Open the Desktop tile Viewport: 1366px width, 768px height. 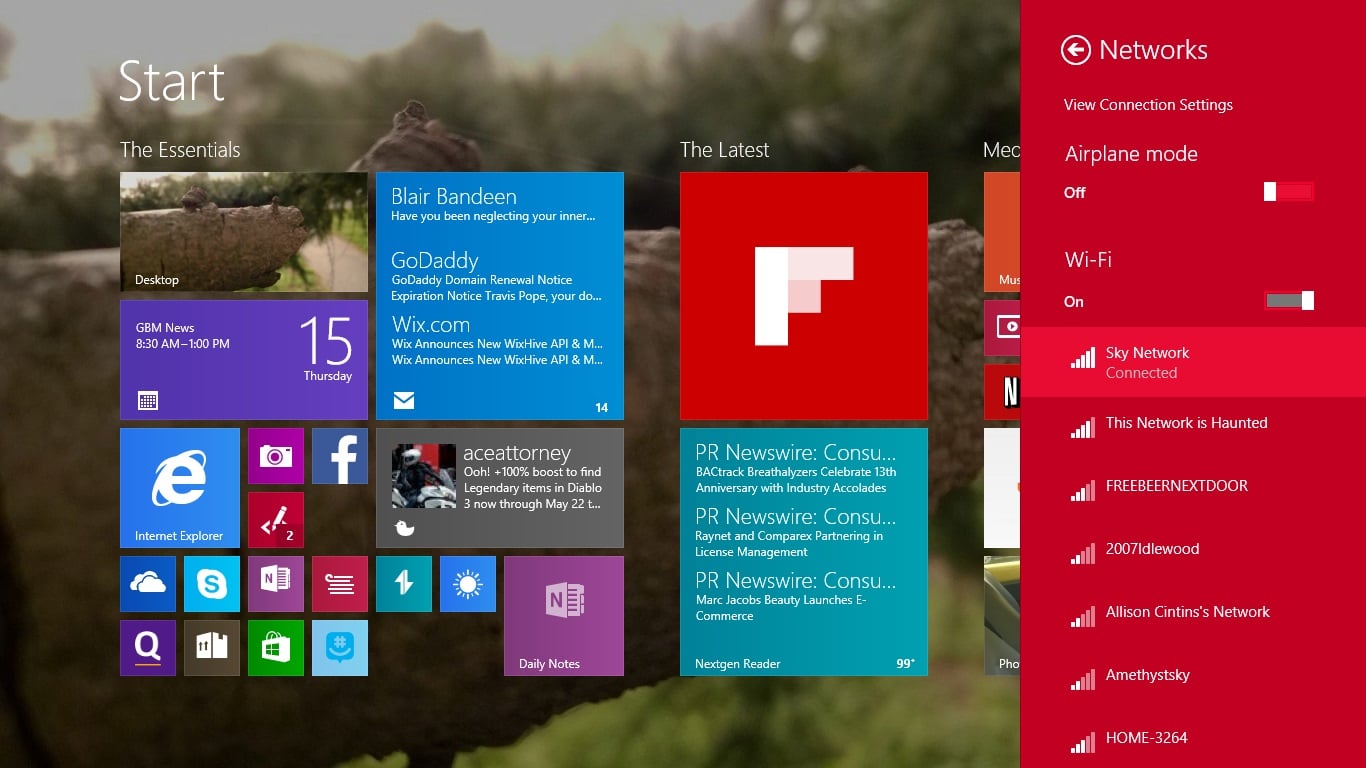243,231
